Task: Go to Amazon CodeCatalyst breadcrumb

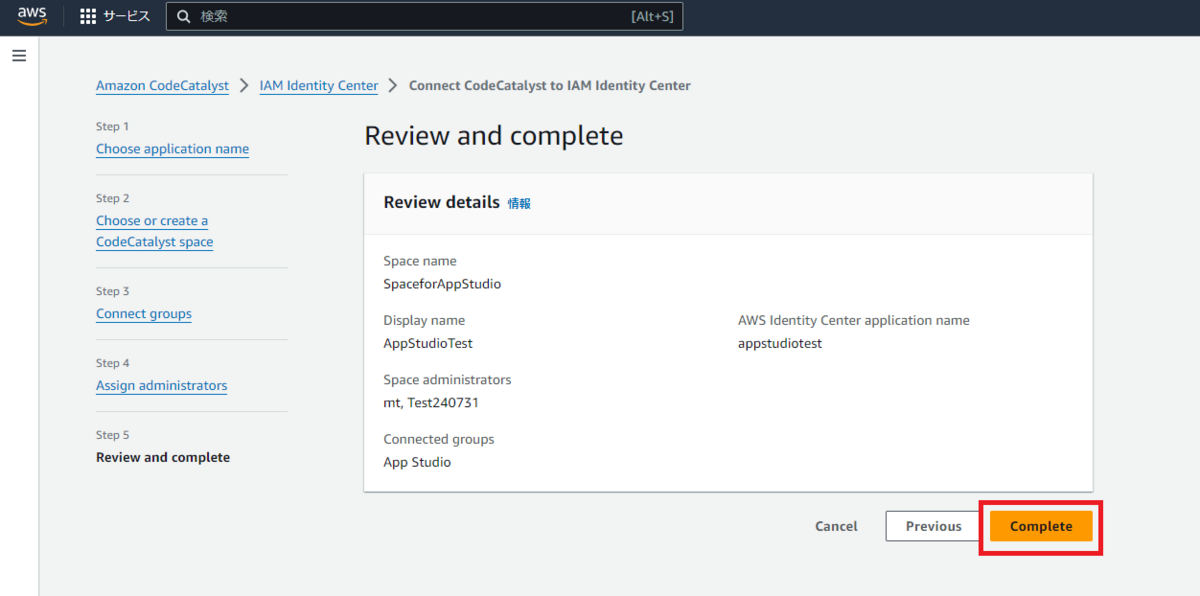Action: 162,86
